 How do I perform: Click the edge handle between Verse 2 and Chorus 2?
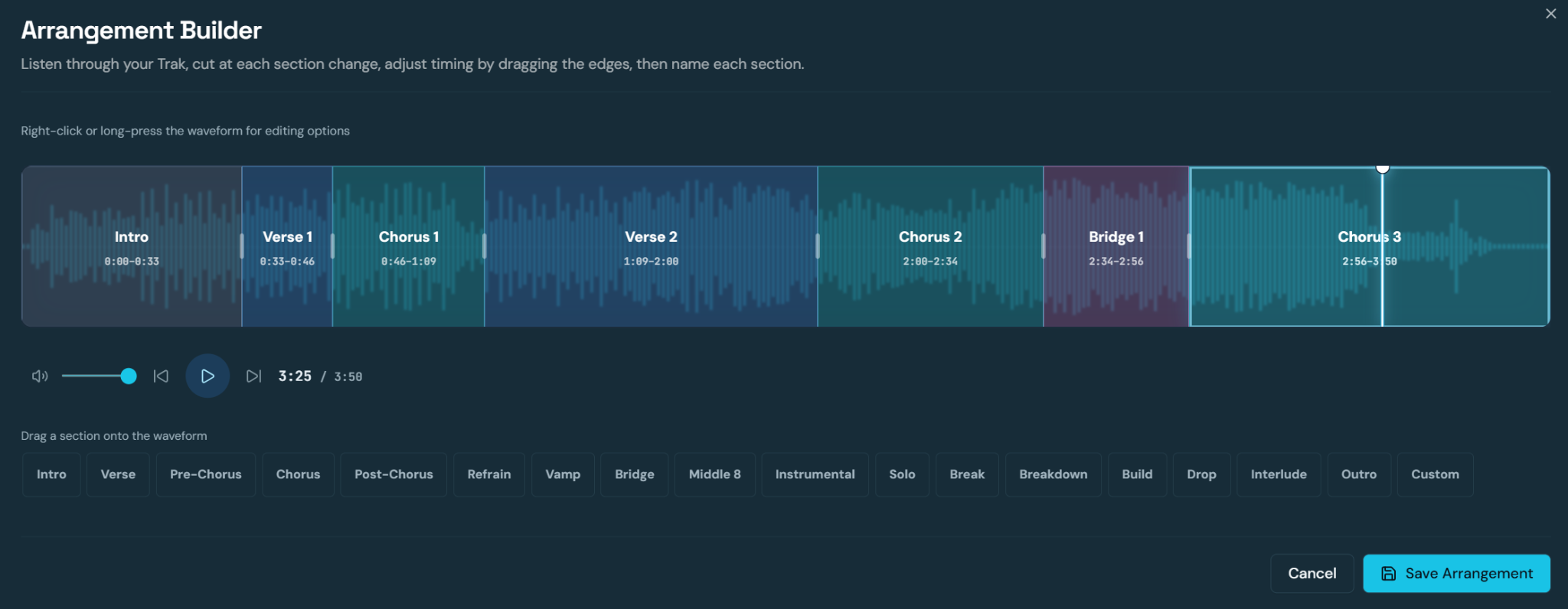tap(818, 246)
